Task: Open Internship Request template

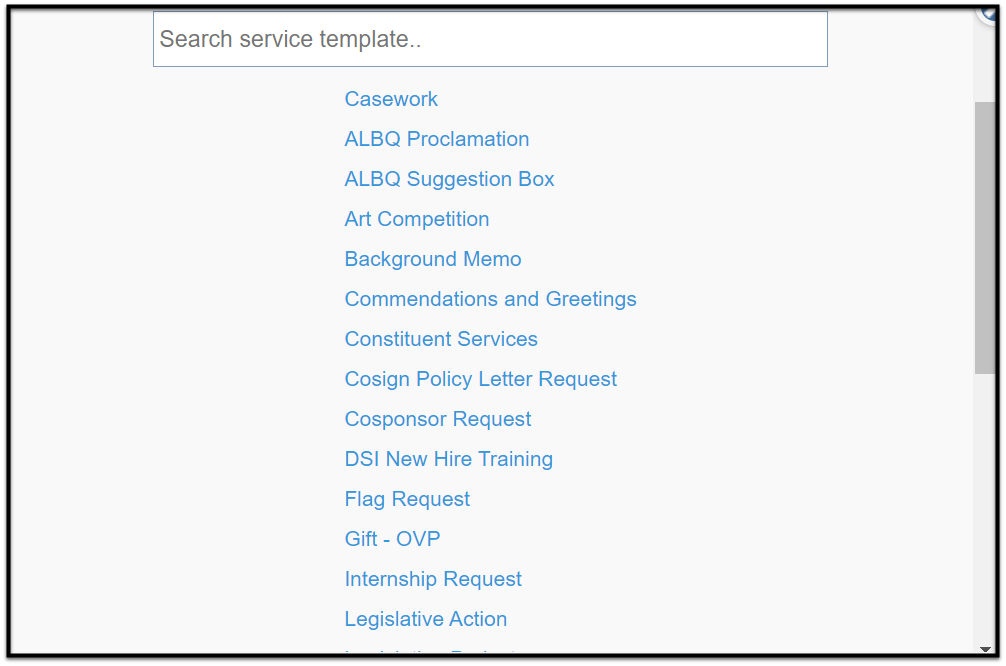Action: point(433,579)
